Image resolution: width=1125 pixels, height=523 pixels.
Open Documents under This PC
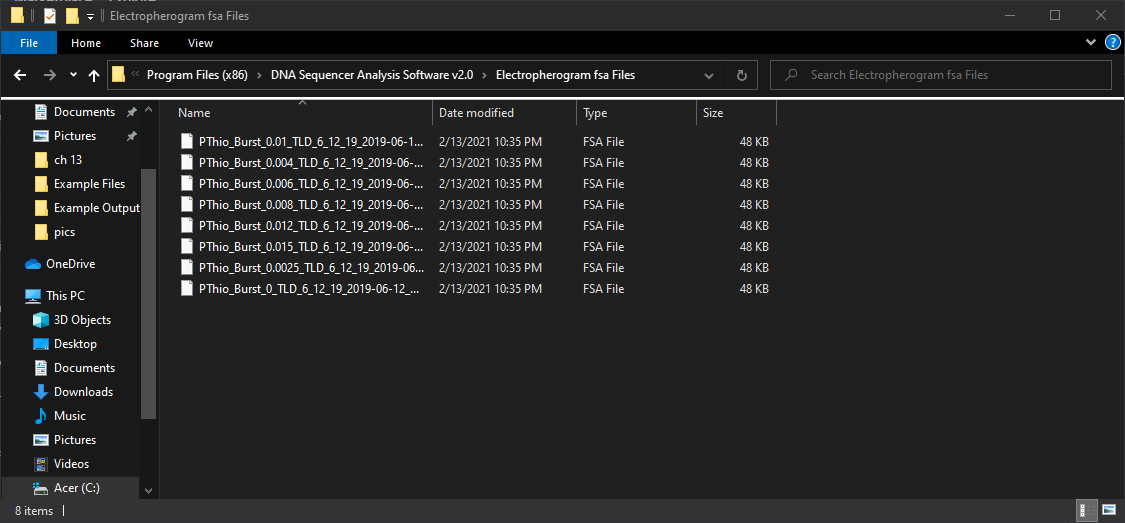point(84,367)
